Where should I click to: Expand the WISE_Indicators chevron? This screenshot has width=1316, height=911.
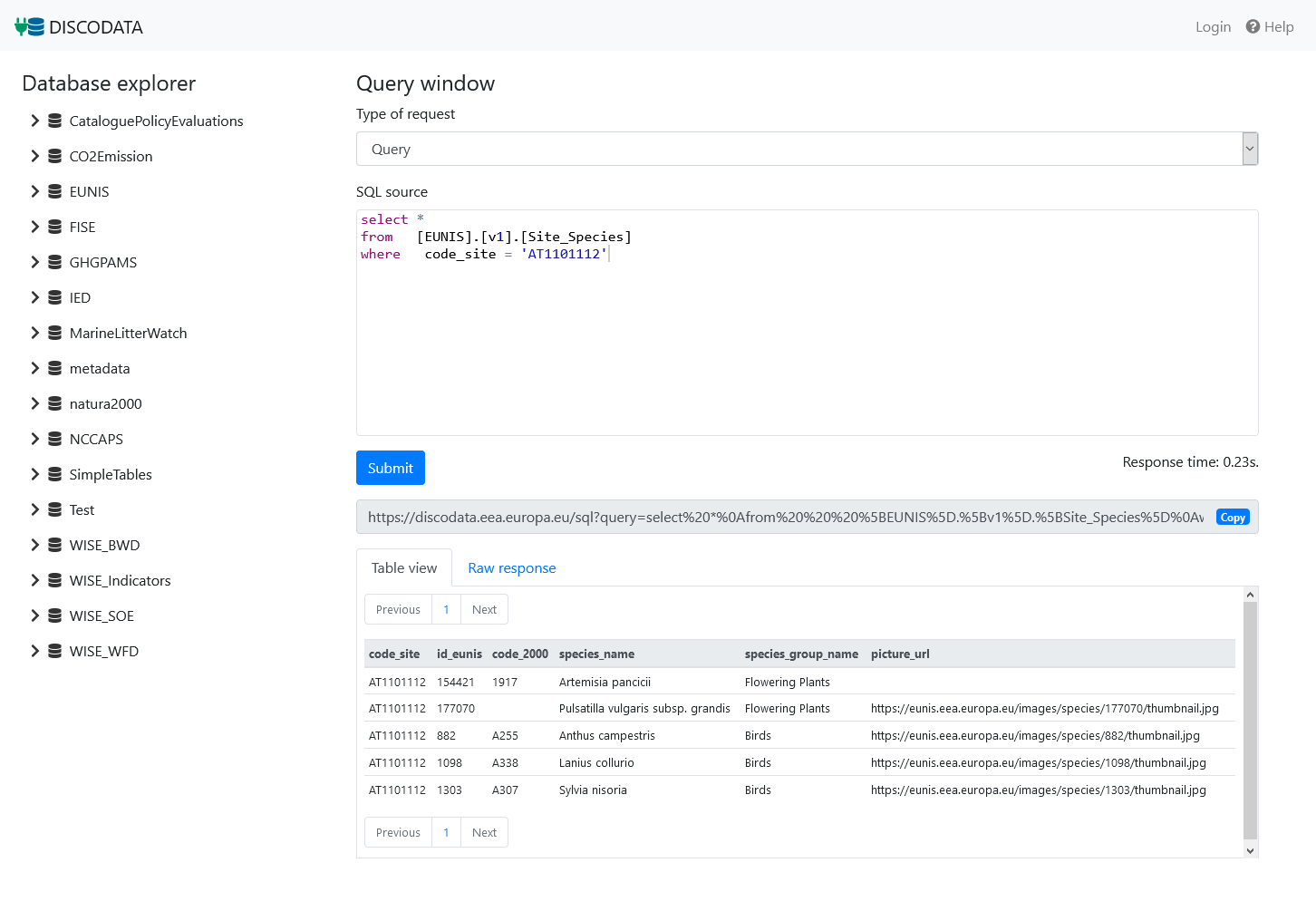34,580
